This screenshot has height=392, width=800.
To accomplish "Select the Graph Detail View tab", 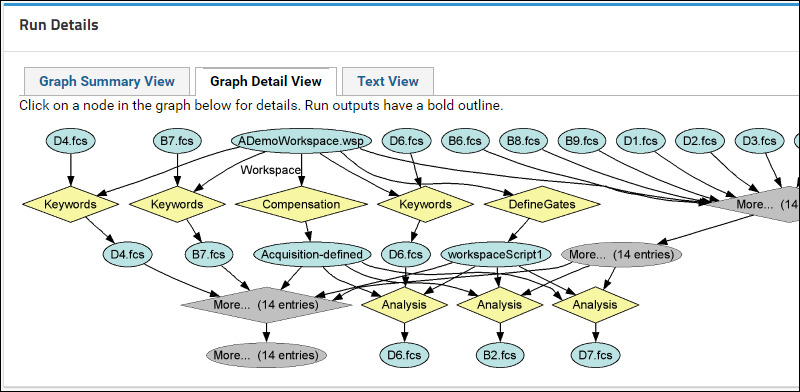I will (266, 81).
